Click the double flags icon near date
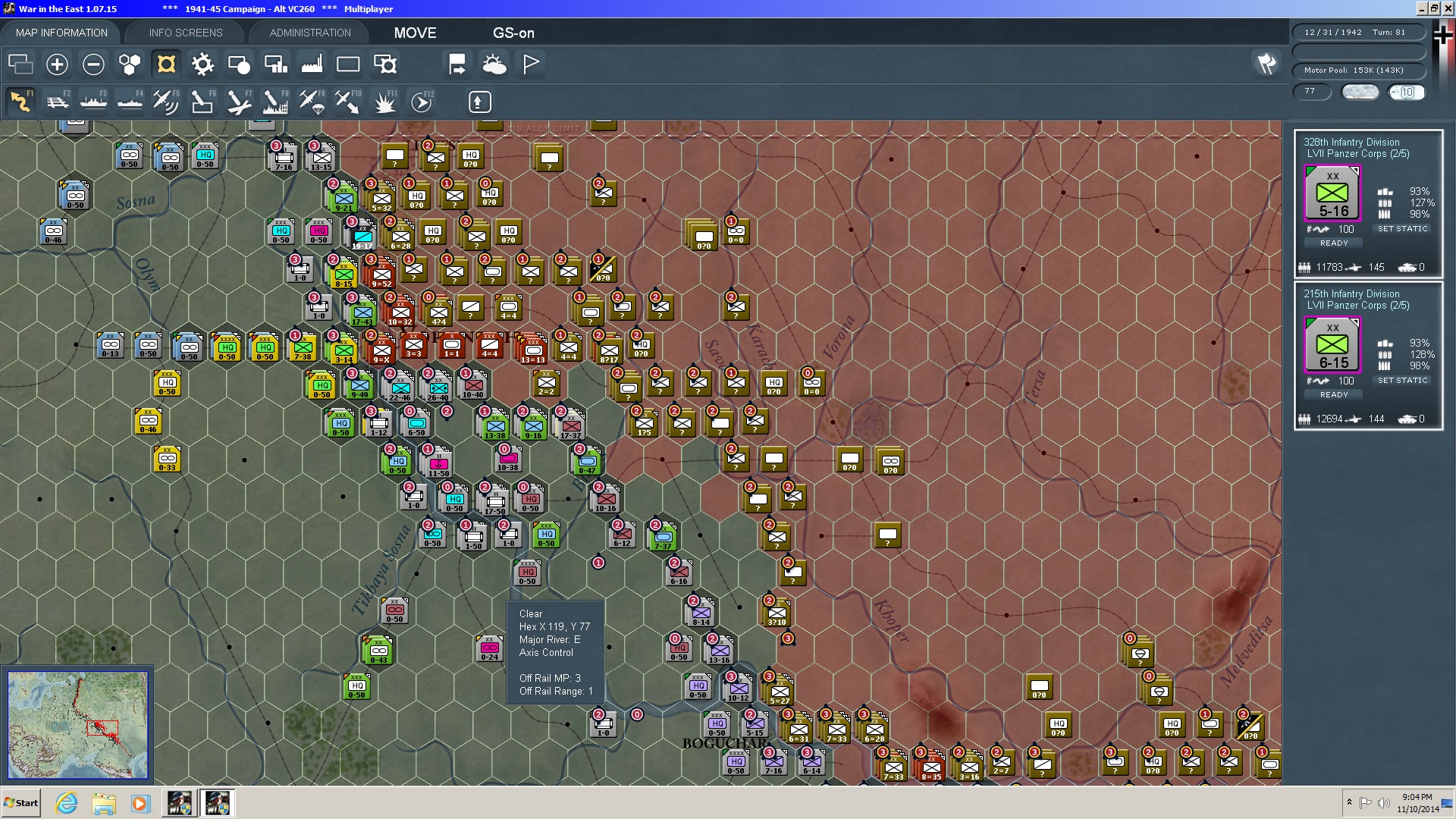This screenshot has width=1456, height=819. (x=1266, y=64)
